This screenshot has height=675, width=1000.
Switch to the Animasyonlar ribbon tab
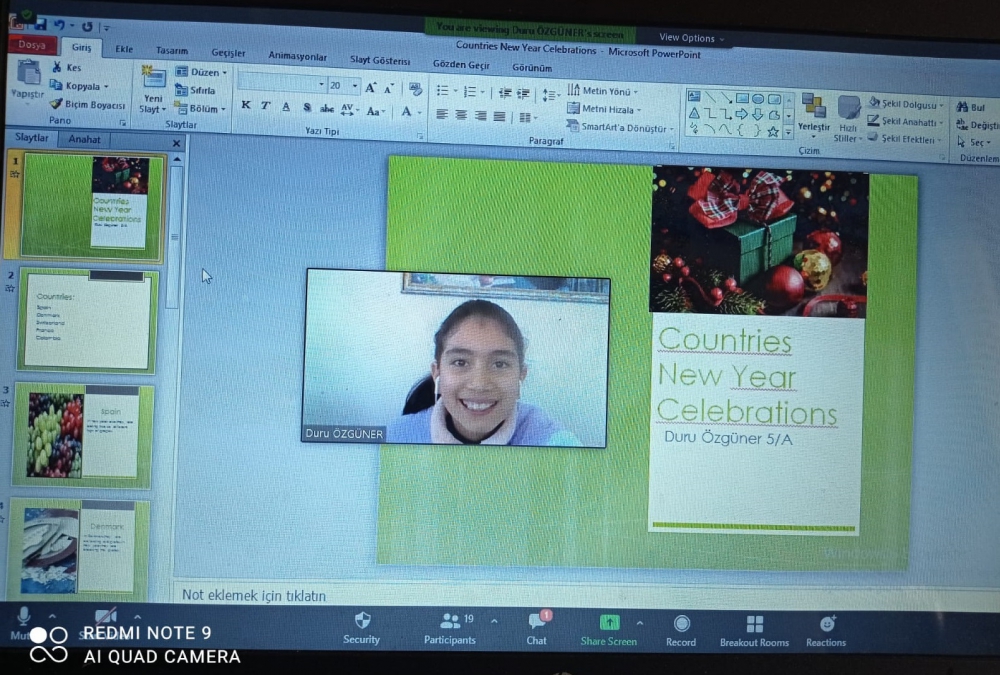tap(297, 56)
